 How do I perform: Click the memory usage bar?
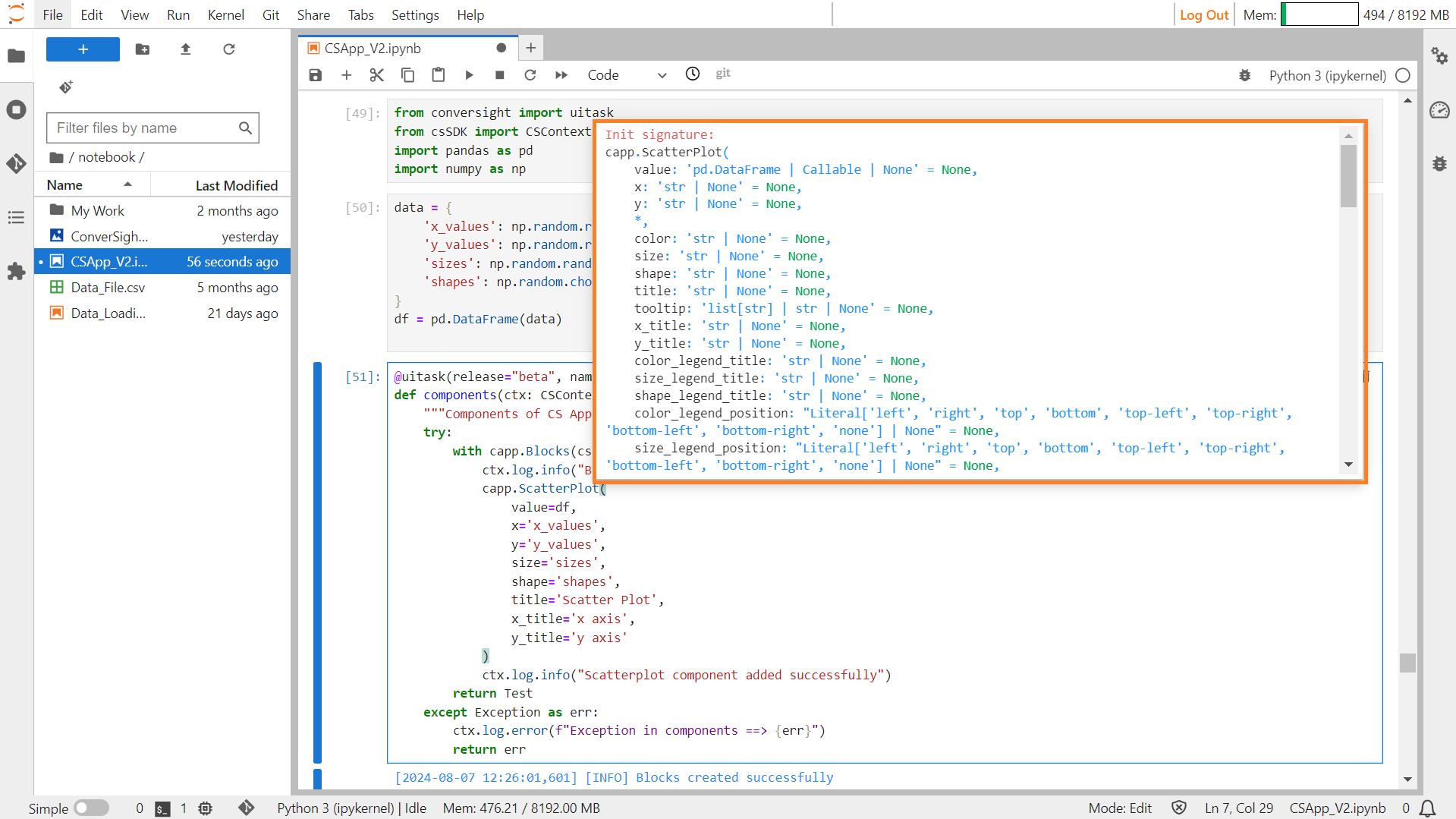1319,14
